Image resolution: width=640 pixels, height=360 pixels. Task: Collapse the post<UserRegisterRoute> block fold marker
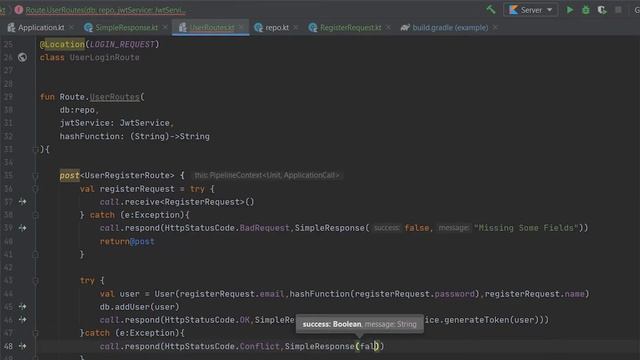pos(36,176)
